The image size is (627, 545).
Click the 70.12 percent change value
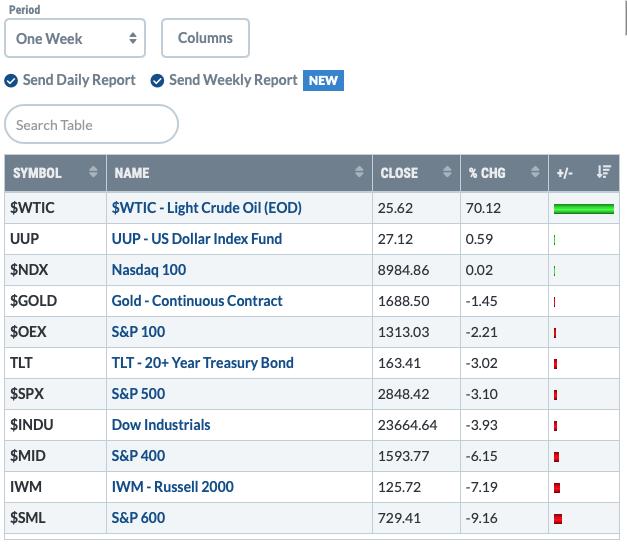point(483,208)
